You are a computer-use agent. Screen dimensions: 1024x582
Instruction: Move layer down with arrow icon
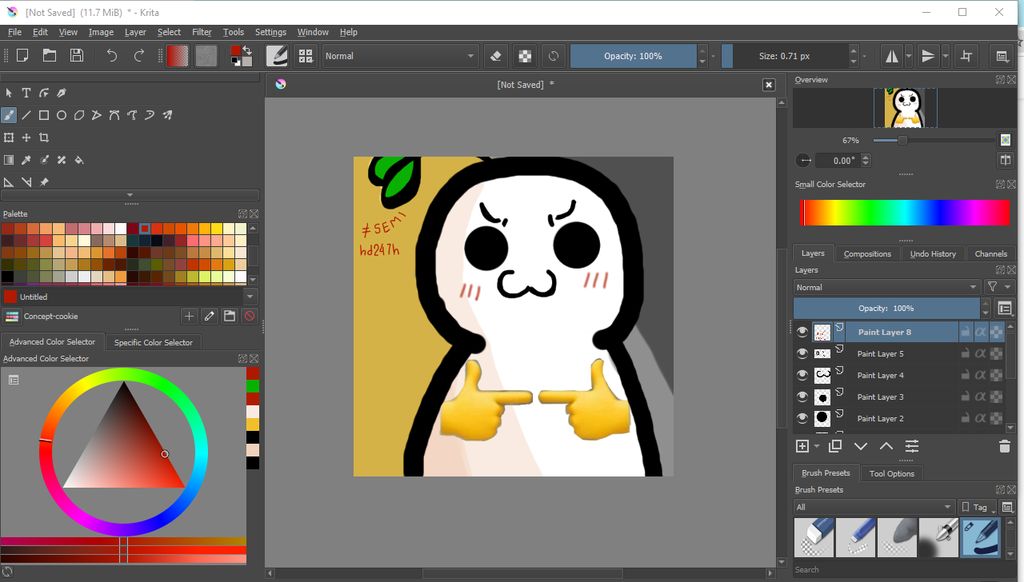coord(861,446)
